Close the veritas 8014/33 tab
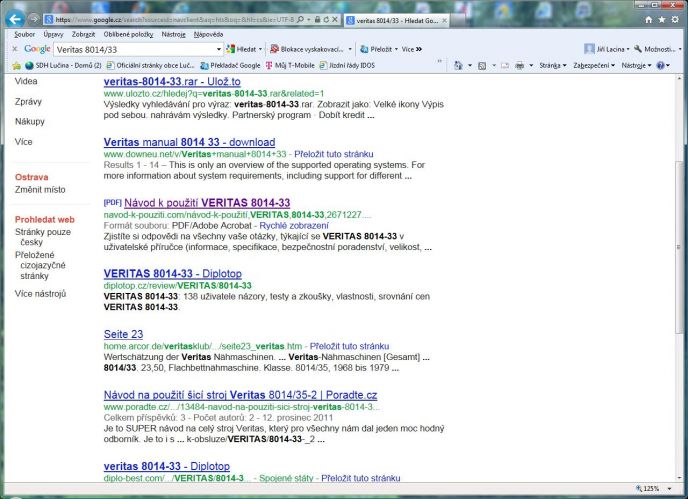 point(444,20)
